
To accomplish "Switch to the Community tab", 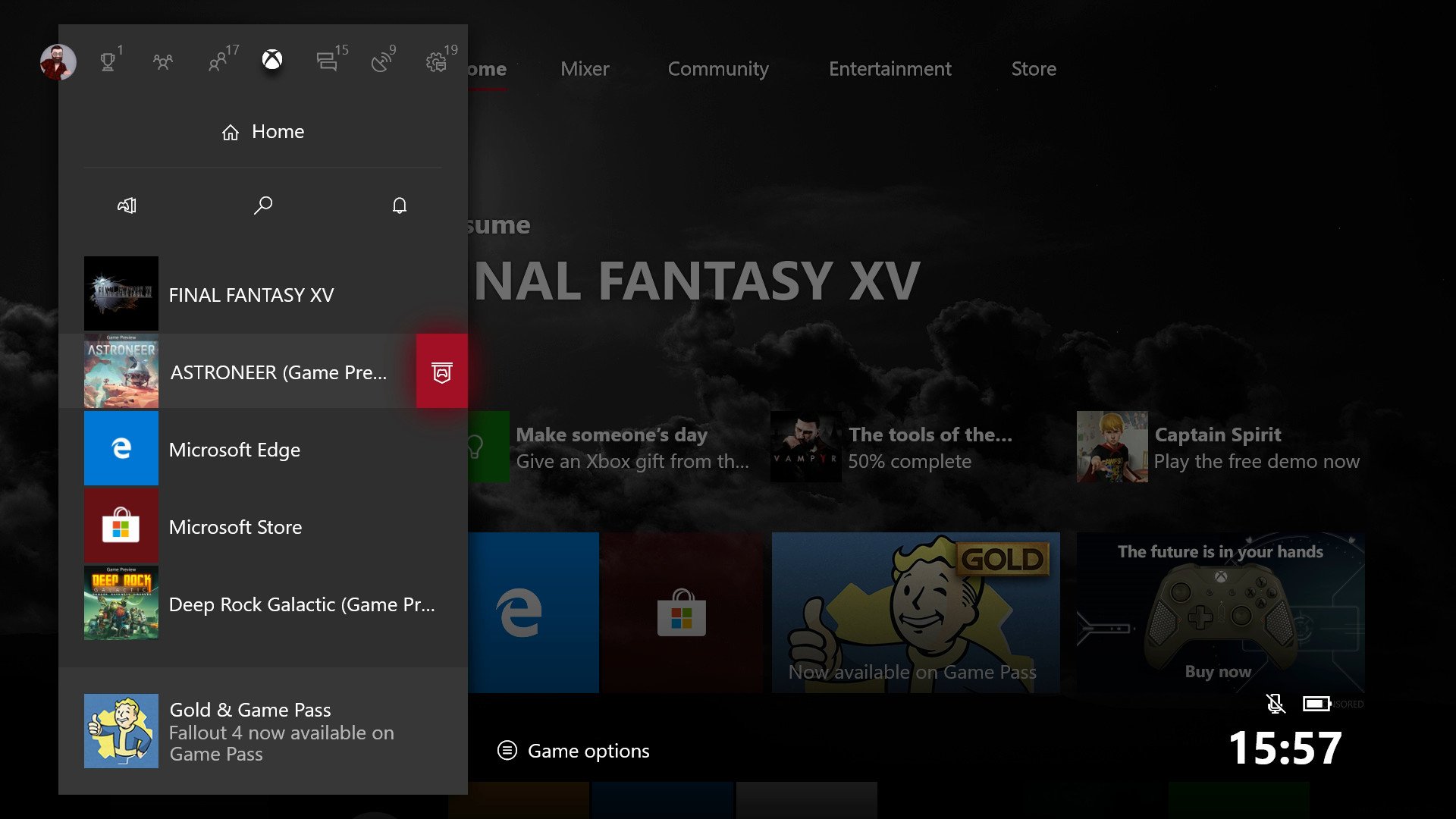I will pos(718,69).
